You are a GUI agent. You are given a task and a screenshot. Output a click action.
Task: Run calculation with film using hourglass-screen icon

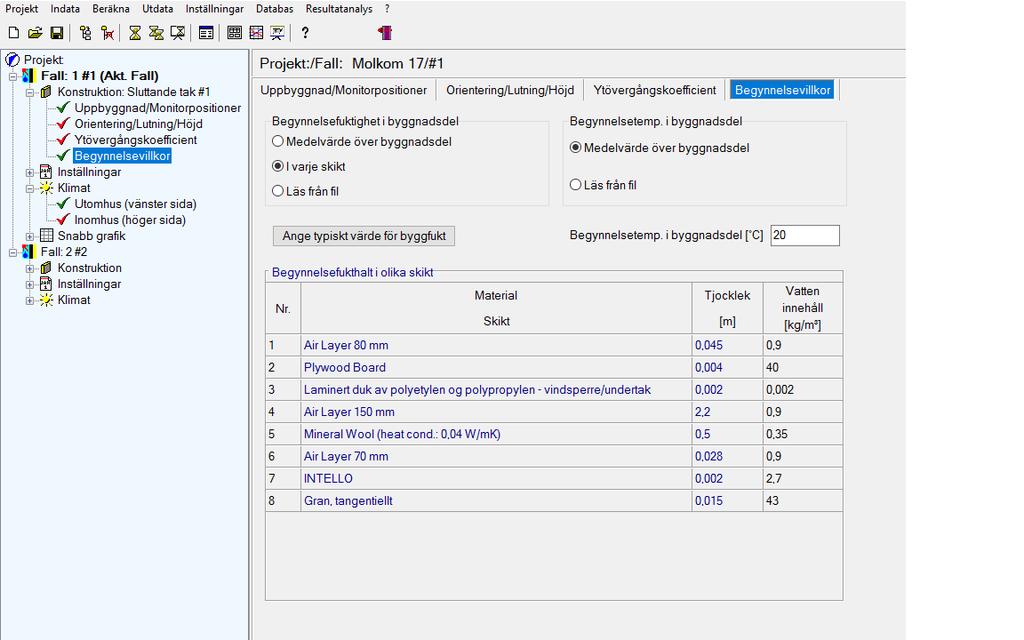(178, 33)
